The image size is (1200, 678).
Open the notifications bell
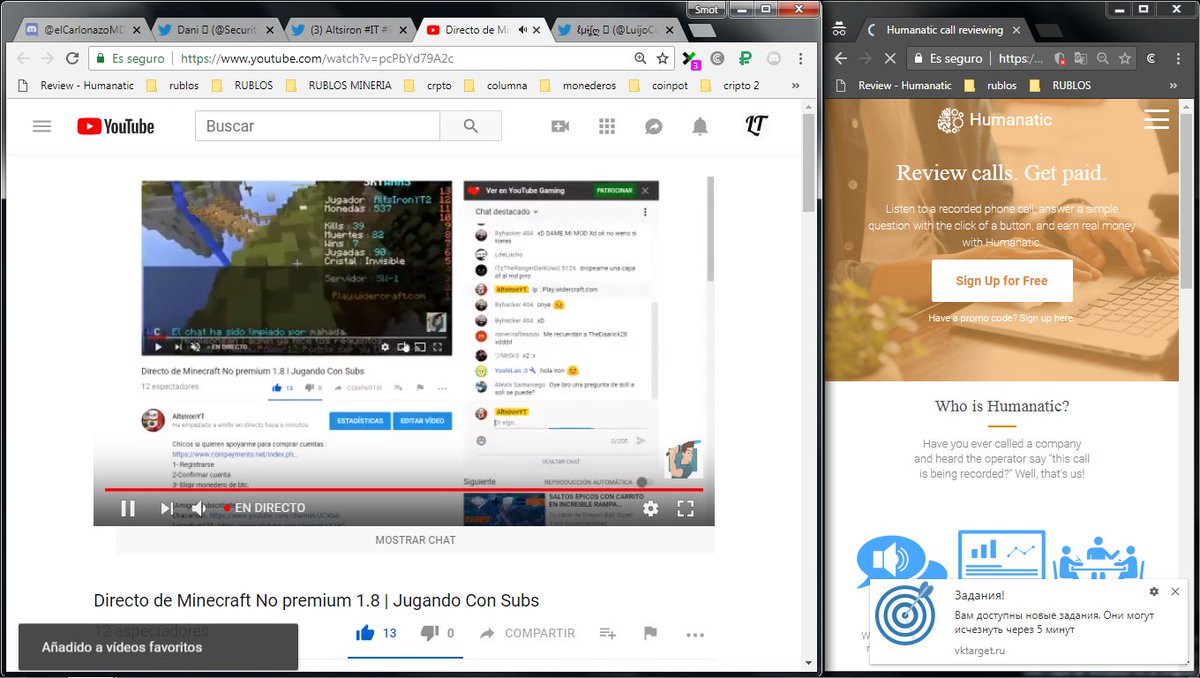700,126
